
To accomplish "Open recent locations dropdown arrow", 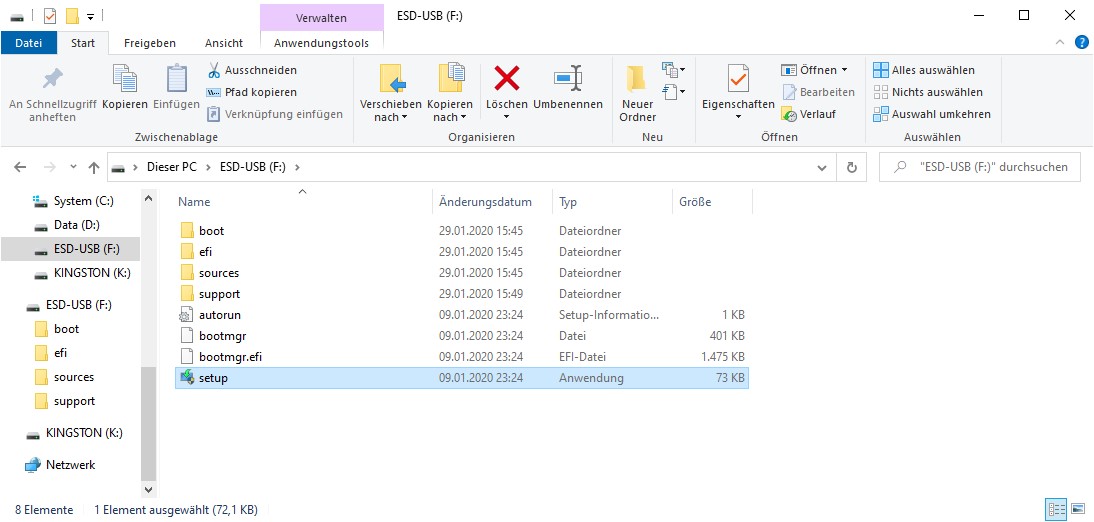I will click(x=73, y=167).
